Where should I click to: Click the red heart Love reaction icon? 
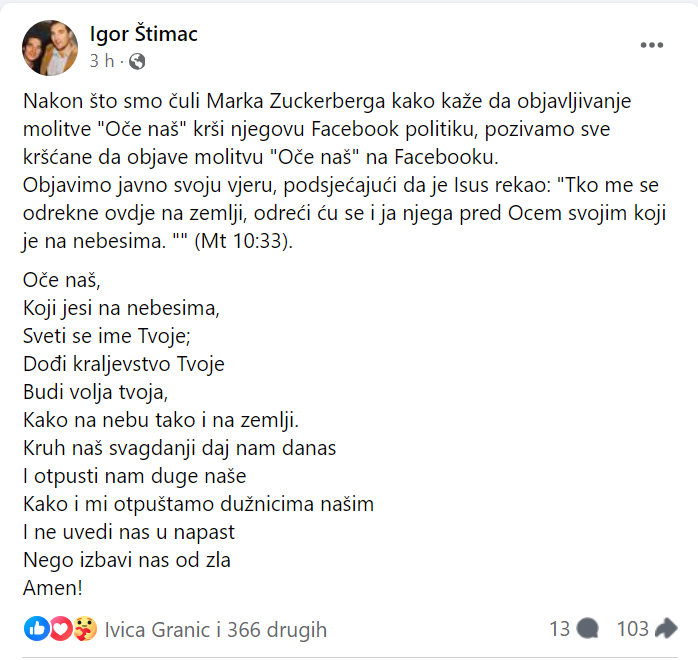coord(61,629)
